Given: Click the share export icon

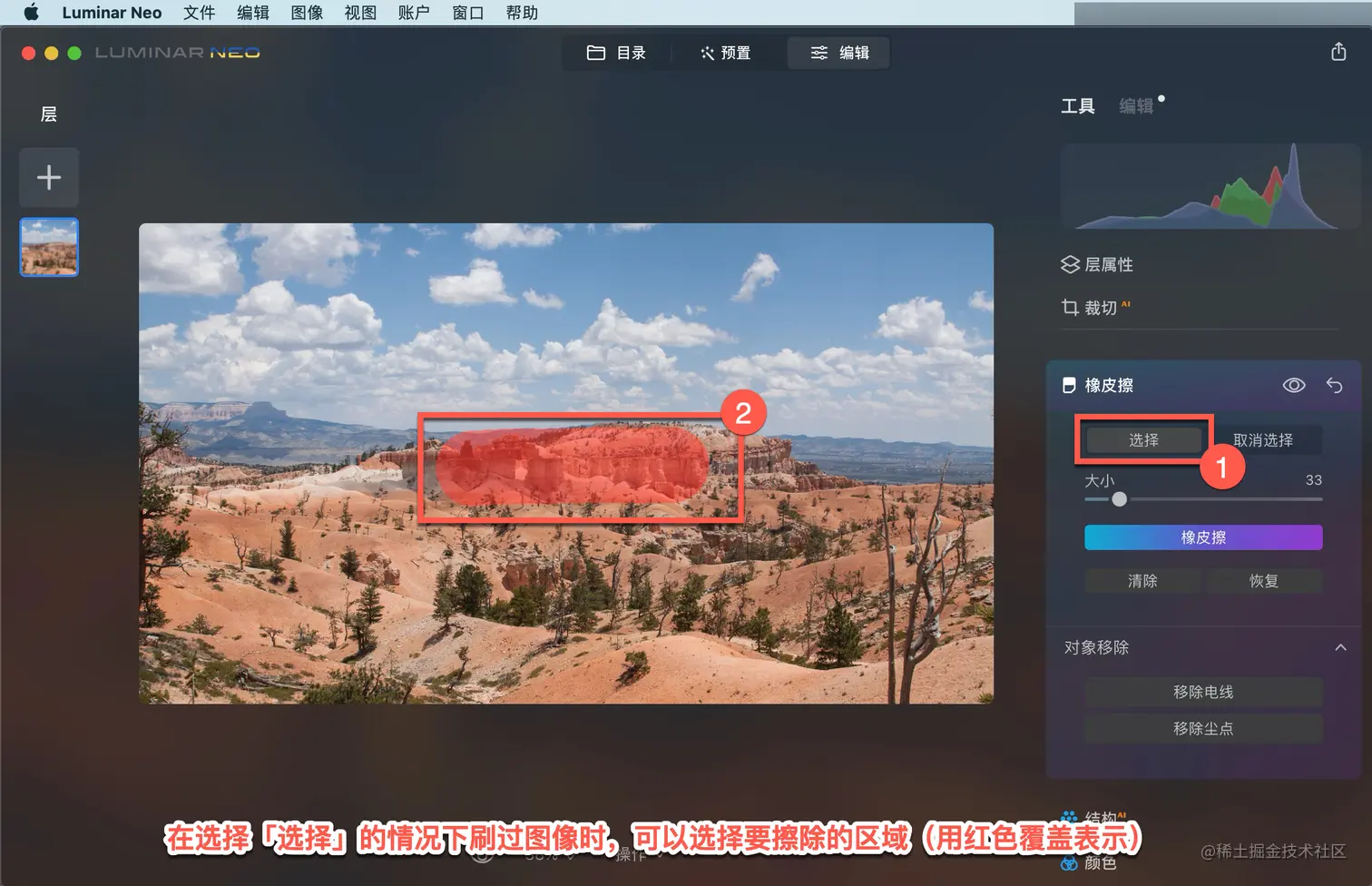Looking at the screenshot, I should (x=1338, y=52).
